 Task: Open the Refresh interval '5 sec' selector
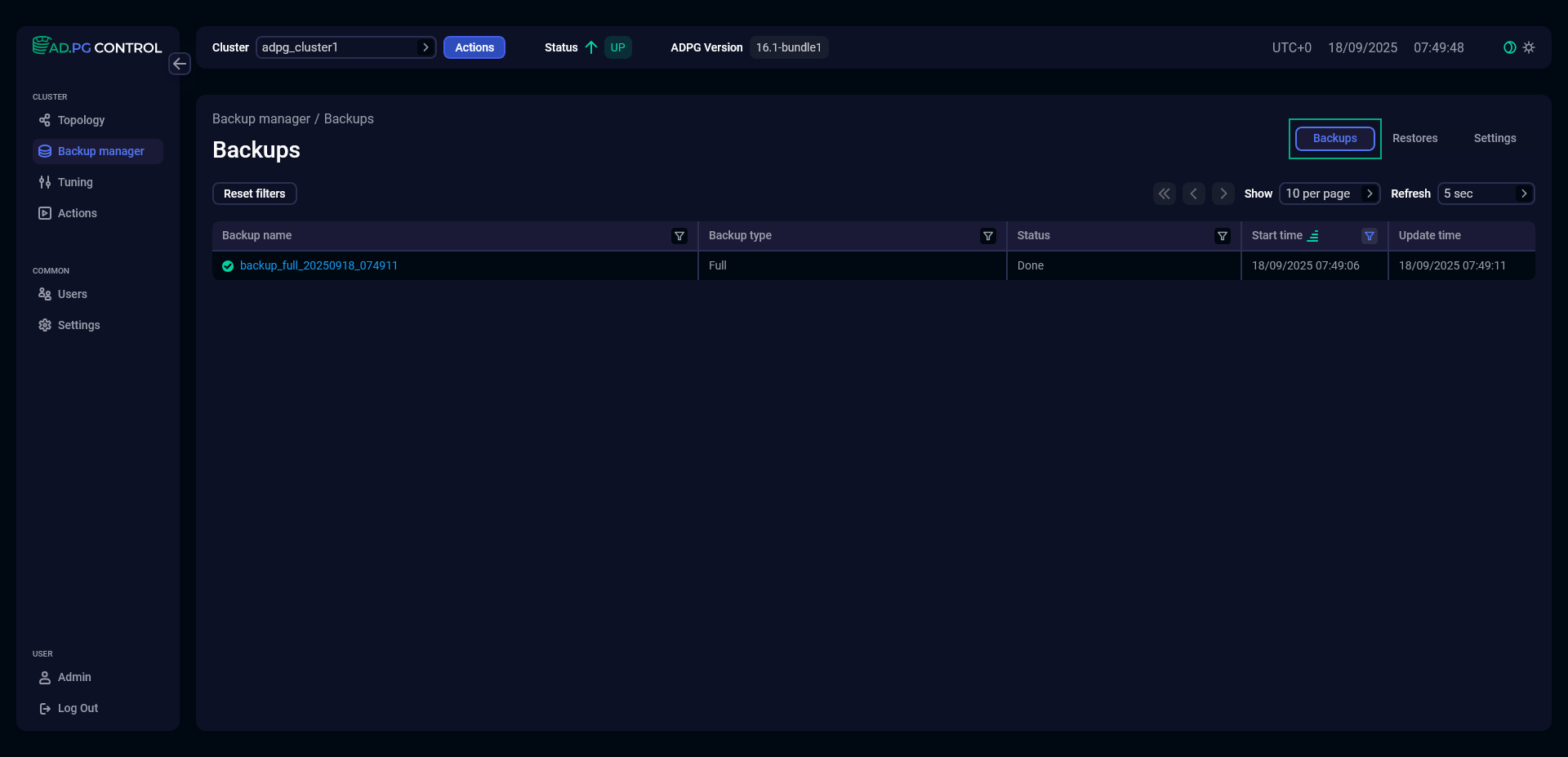(x=1486, y=194)
